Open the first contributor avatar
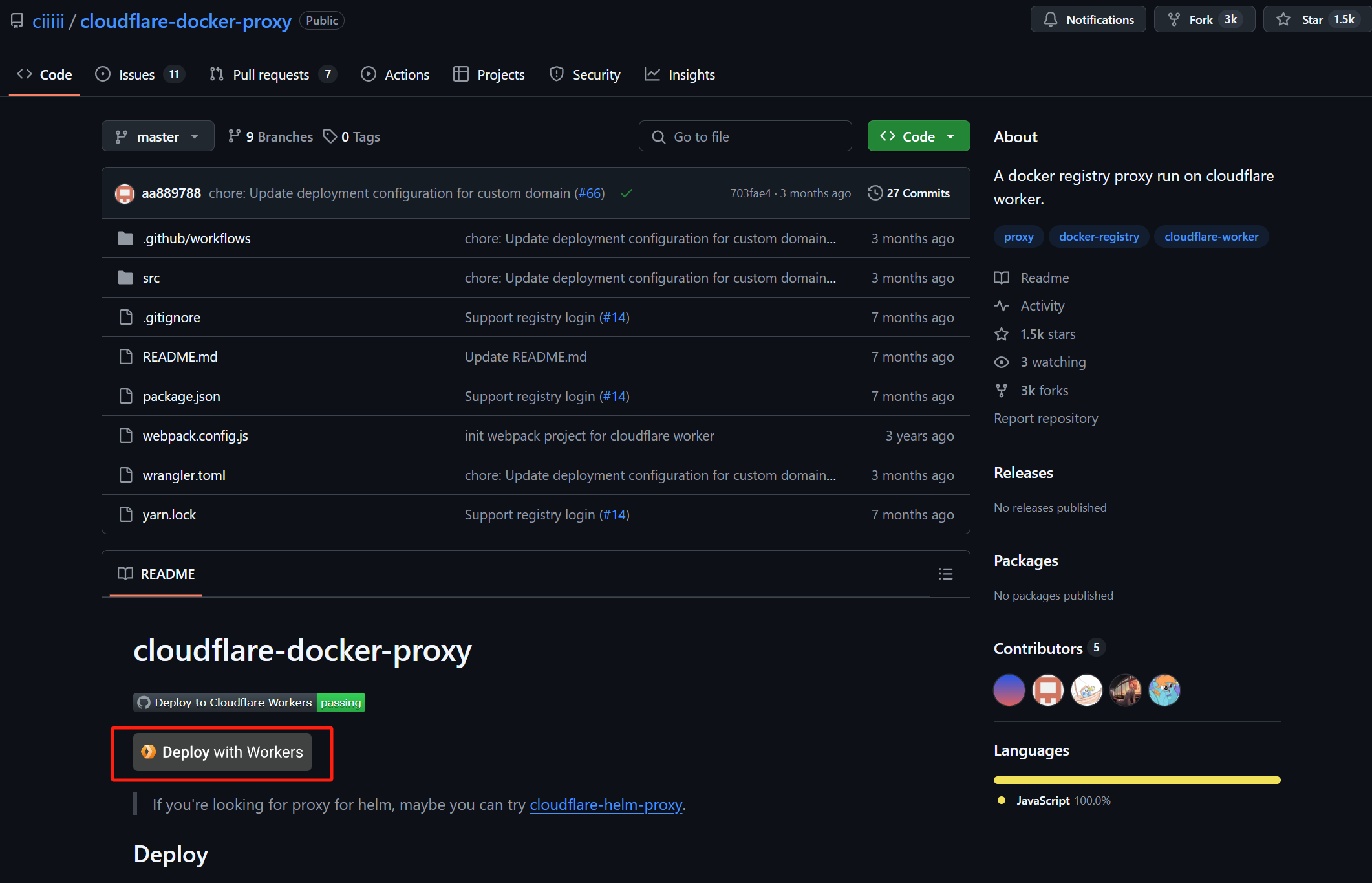 [1009, 690]
